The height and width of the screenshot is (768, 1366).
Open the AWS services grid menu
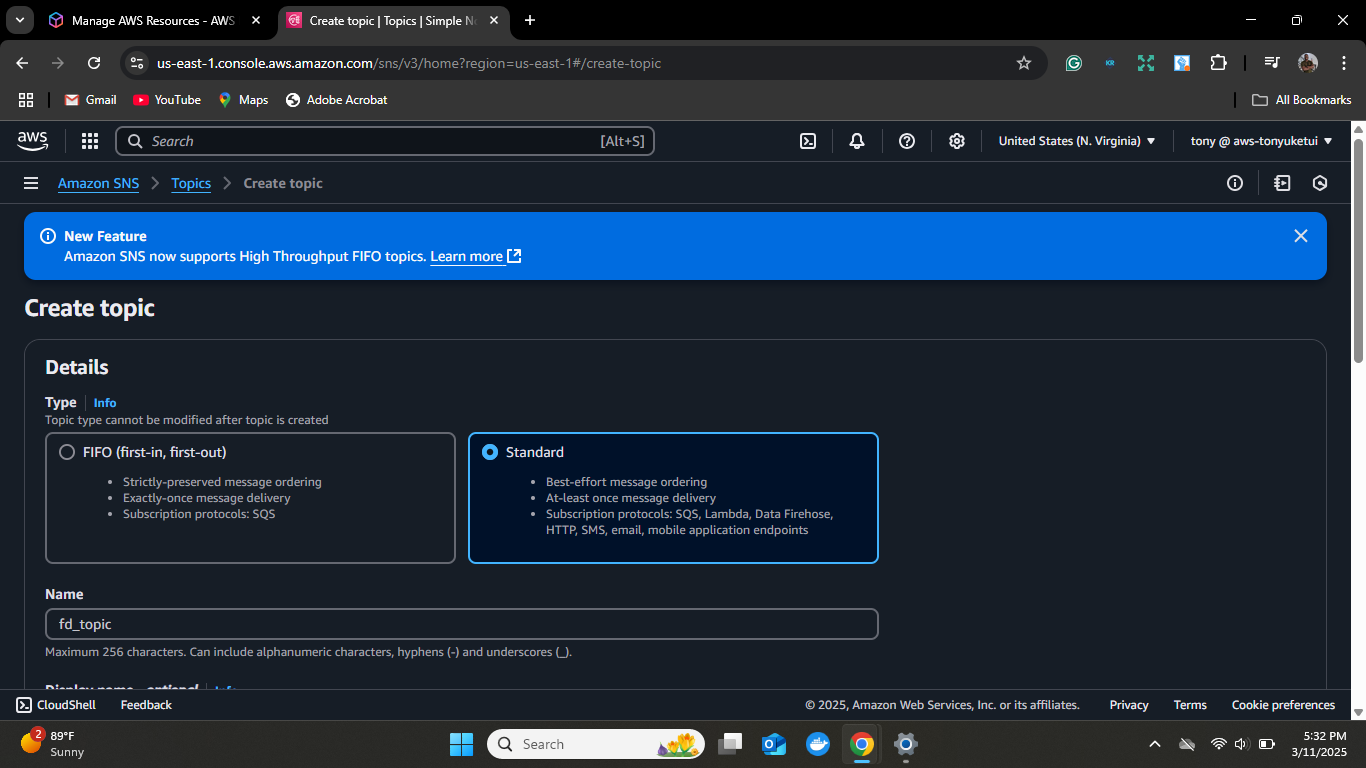point(90,141)
